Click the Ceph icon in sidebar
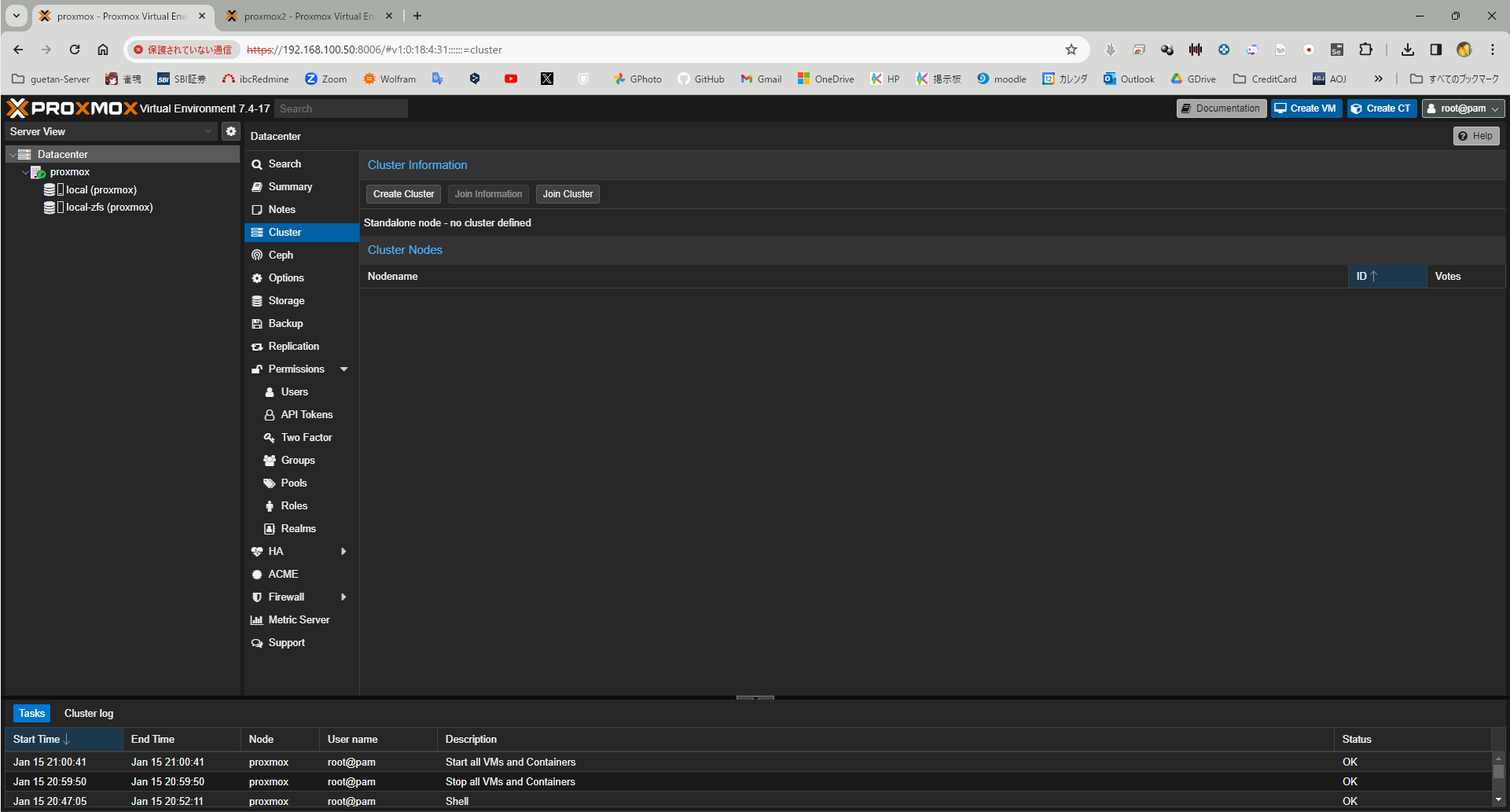 (257, 255)
